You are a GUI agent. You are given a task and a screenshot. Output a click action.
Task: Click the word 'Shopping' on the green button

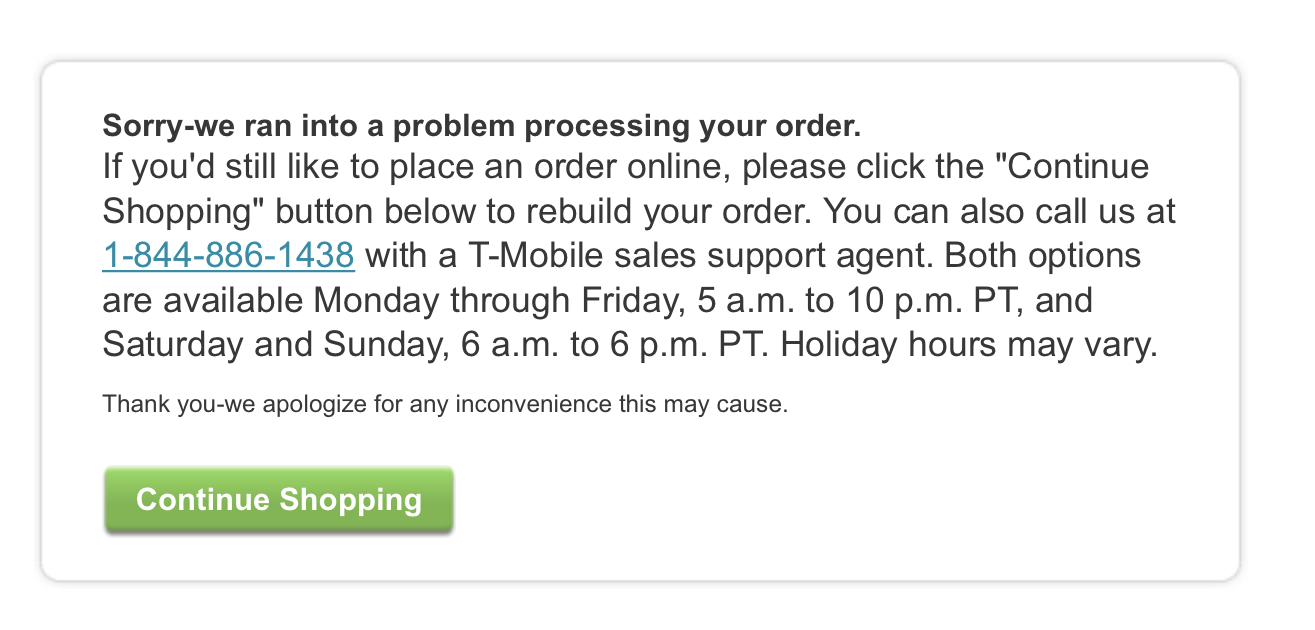point(351,499)
